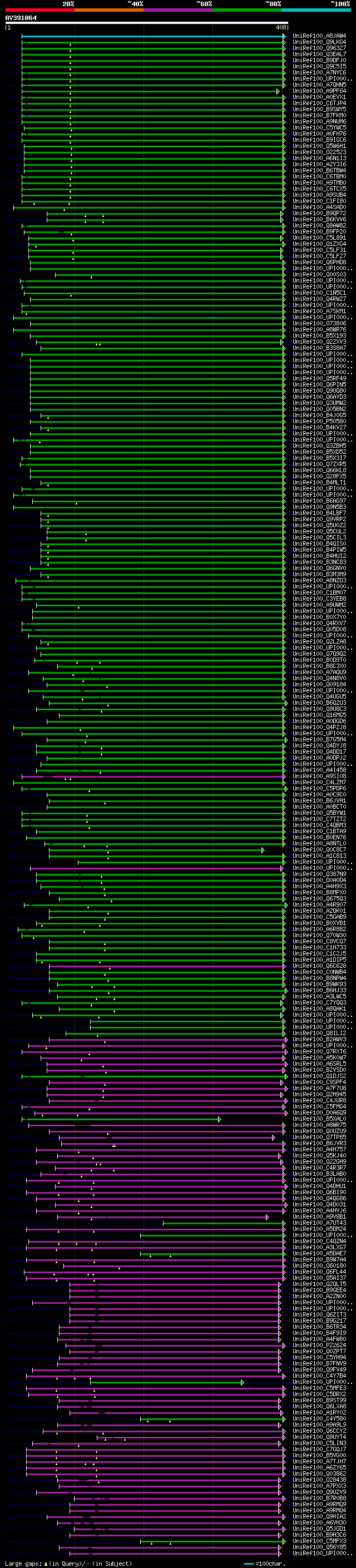356x1568 pixels.
Task: Click hit label UniRef100_A0EVX1
Action: tap(319, 97)
